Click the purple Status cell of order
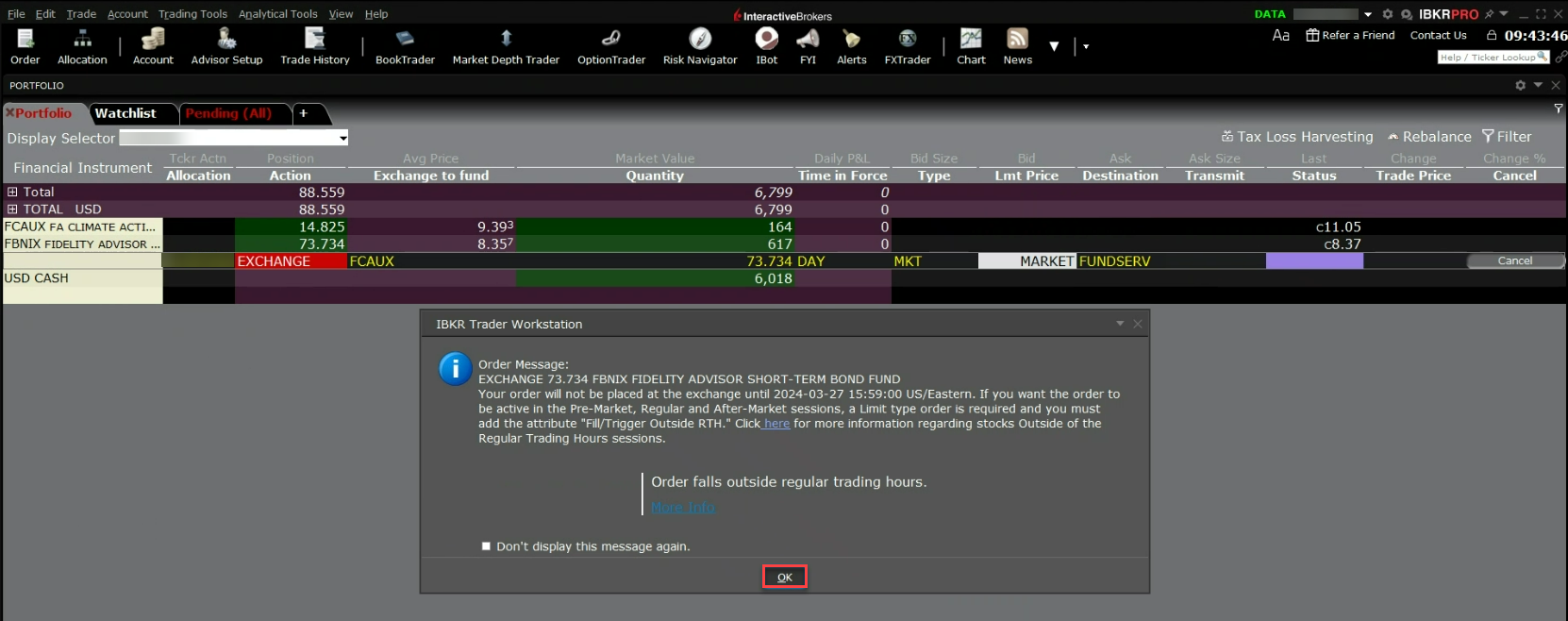Viewport: 1568px width, 621px height. tap(1314, 260)
